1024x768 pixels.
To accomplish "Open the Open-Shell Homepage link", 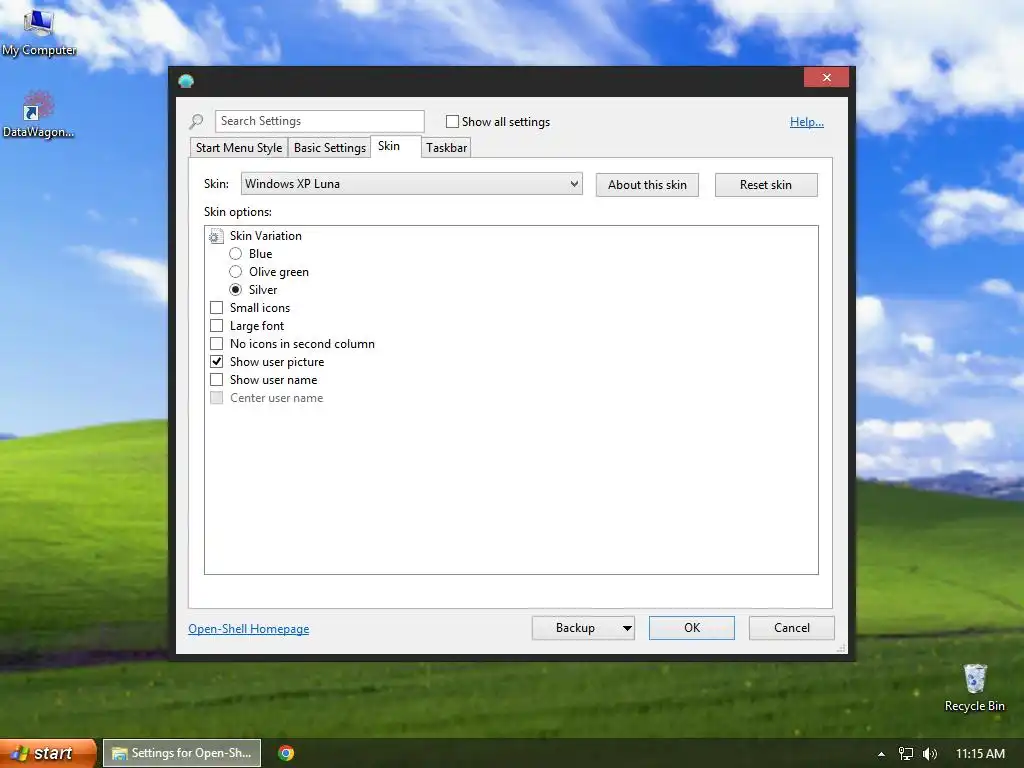I will click(249, 629).
